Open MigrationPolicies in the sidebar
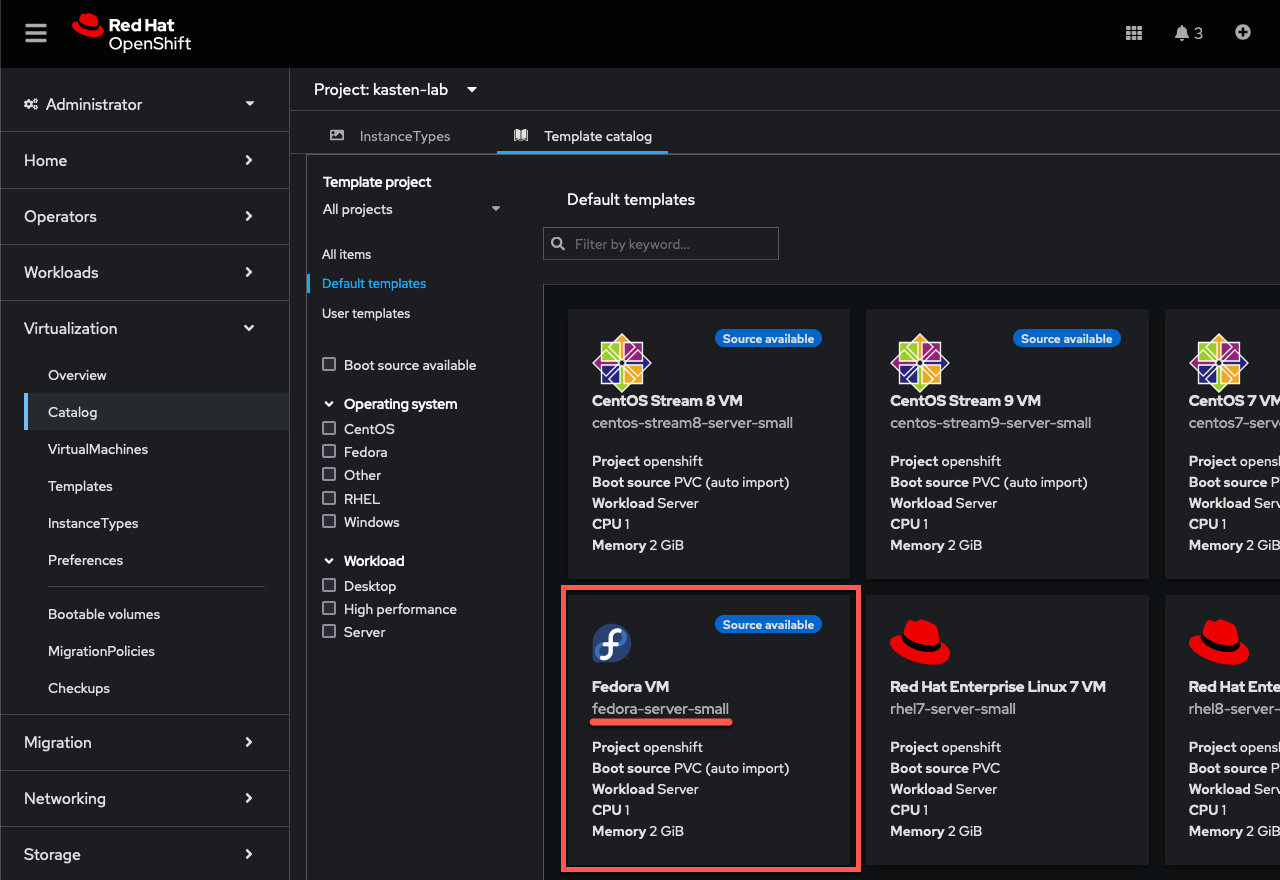This screenshot has height=880, width=1280. (101, 651)
